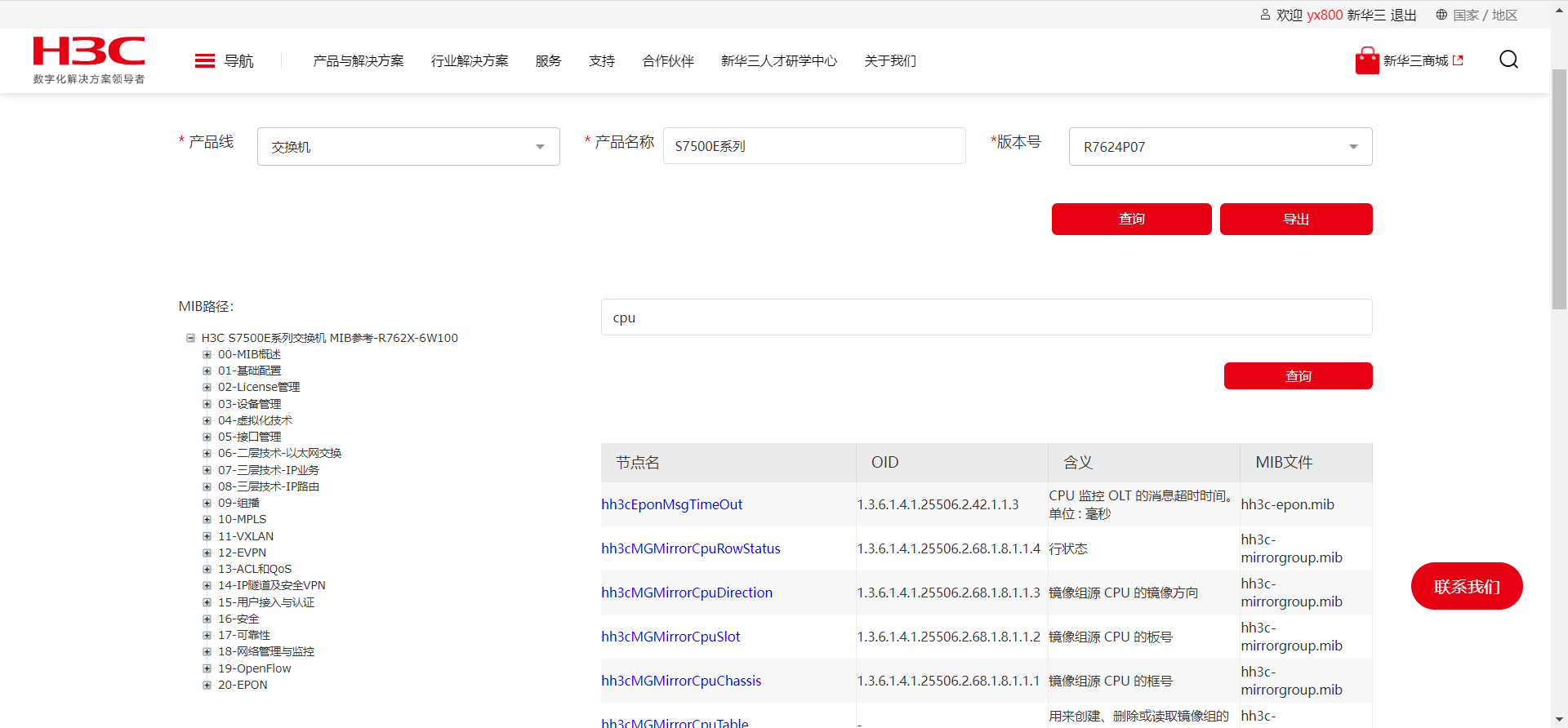The width and height of the screenshot is (1568, 728).
Task: Open the red shopping bag store icon
Action: pos(1366,61)
